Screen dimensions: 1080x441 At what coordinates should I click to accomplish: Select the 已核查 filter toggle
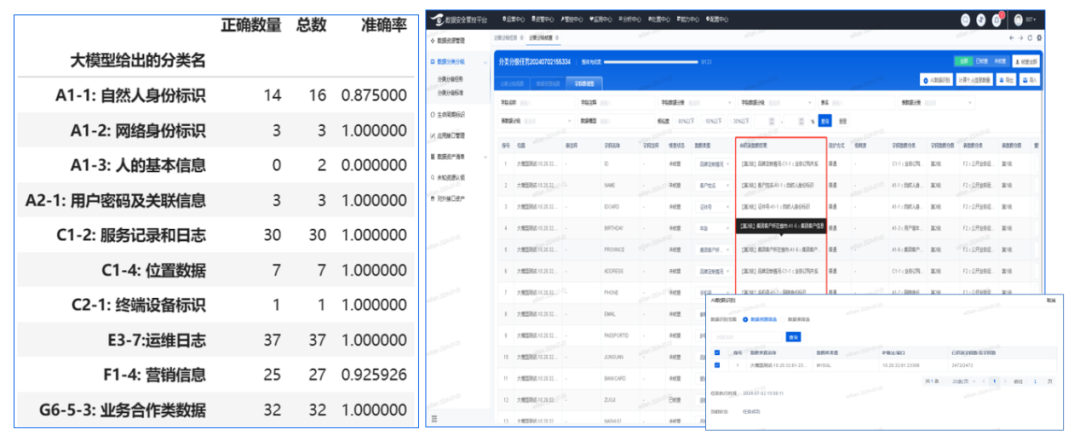(982, 61)
